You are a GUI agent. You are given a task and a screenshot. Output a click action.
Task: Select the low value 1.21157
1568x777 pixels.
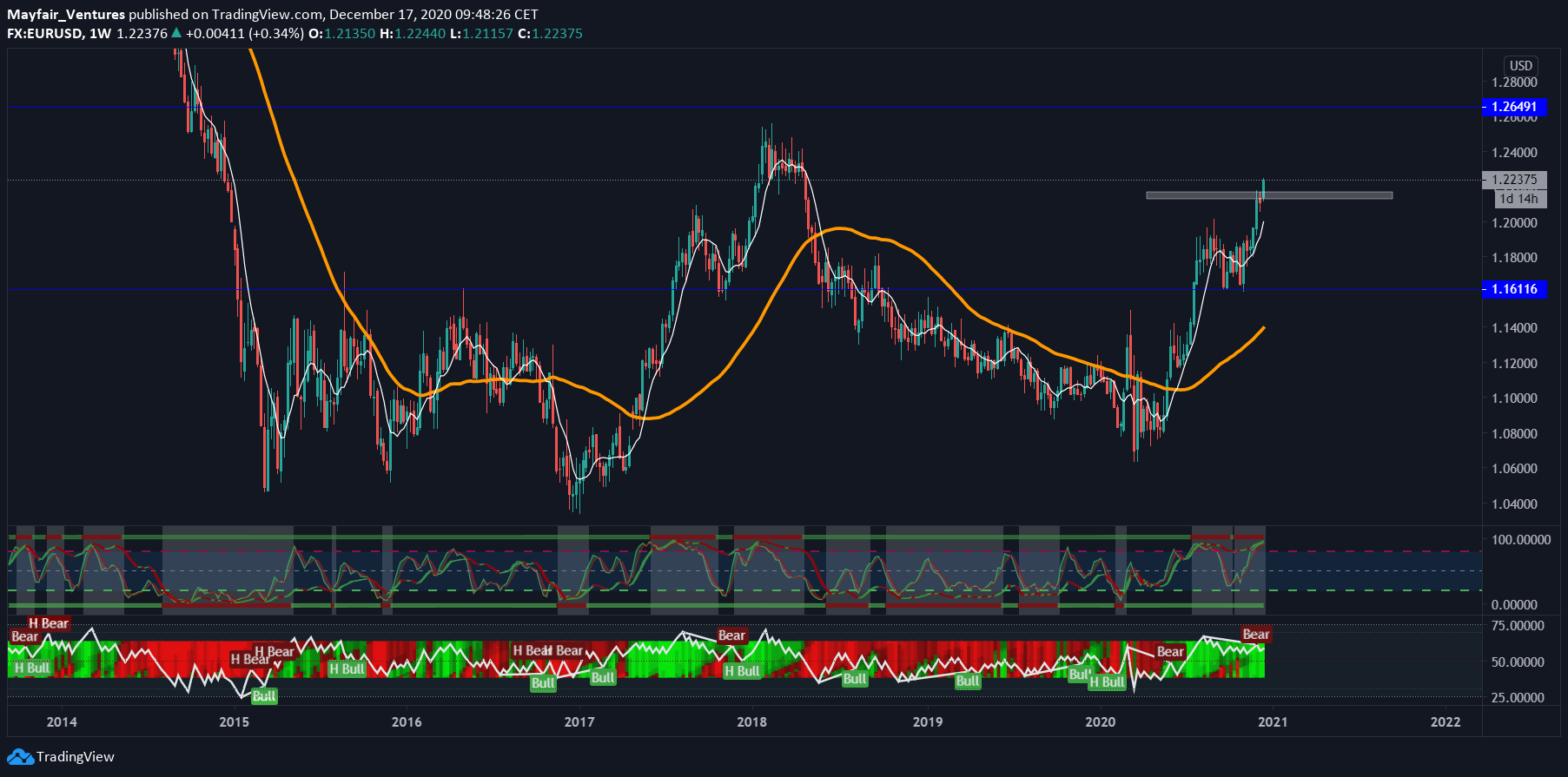pyautogui.click(x=487, y=34)
